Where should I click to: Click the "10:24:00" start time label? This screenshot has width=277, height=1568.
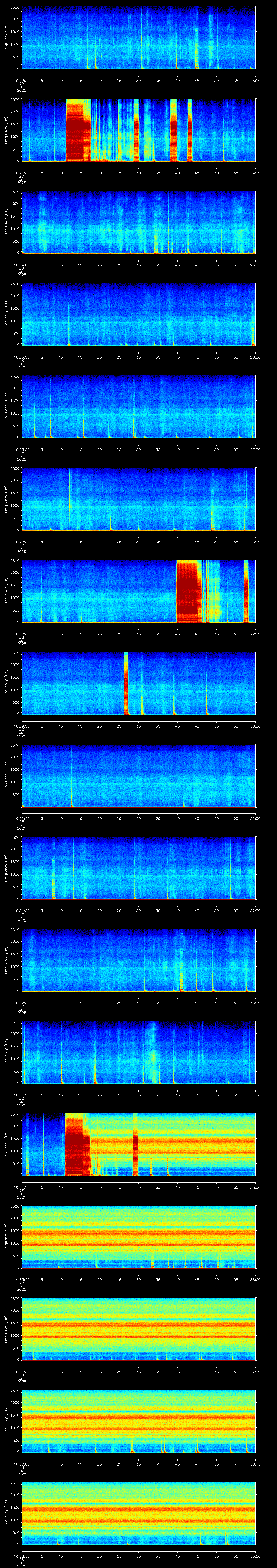click(21, 265)
